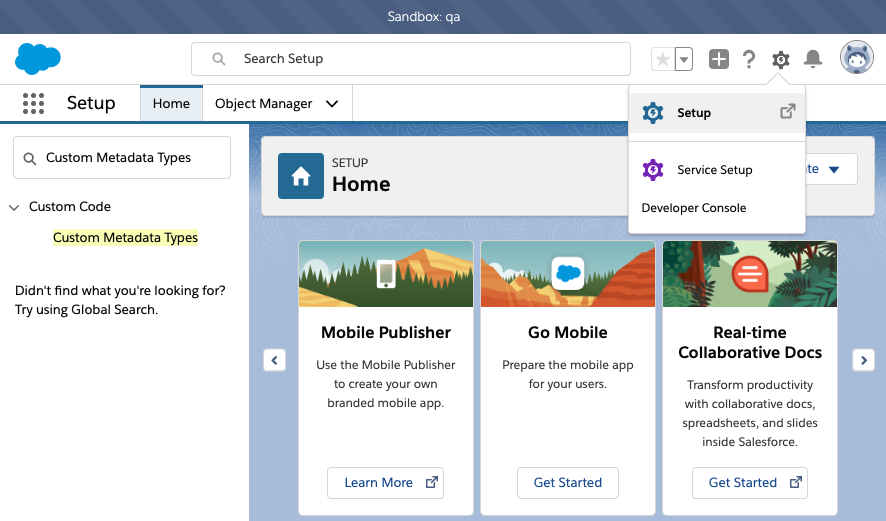Screen dimensions: 886x521
Task: Click the carousel previous arrow
Action: point(275,360)
